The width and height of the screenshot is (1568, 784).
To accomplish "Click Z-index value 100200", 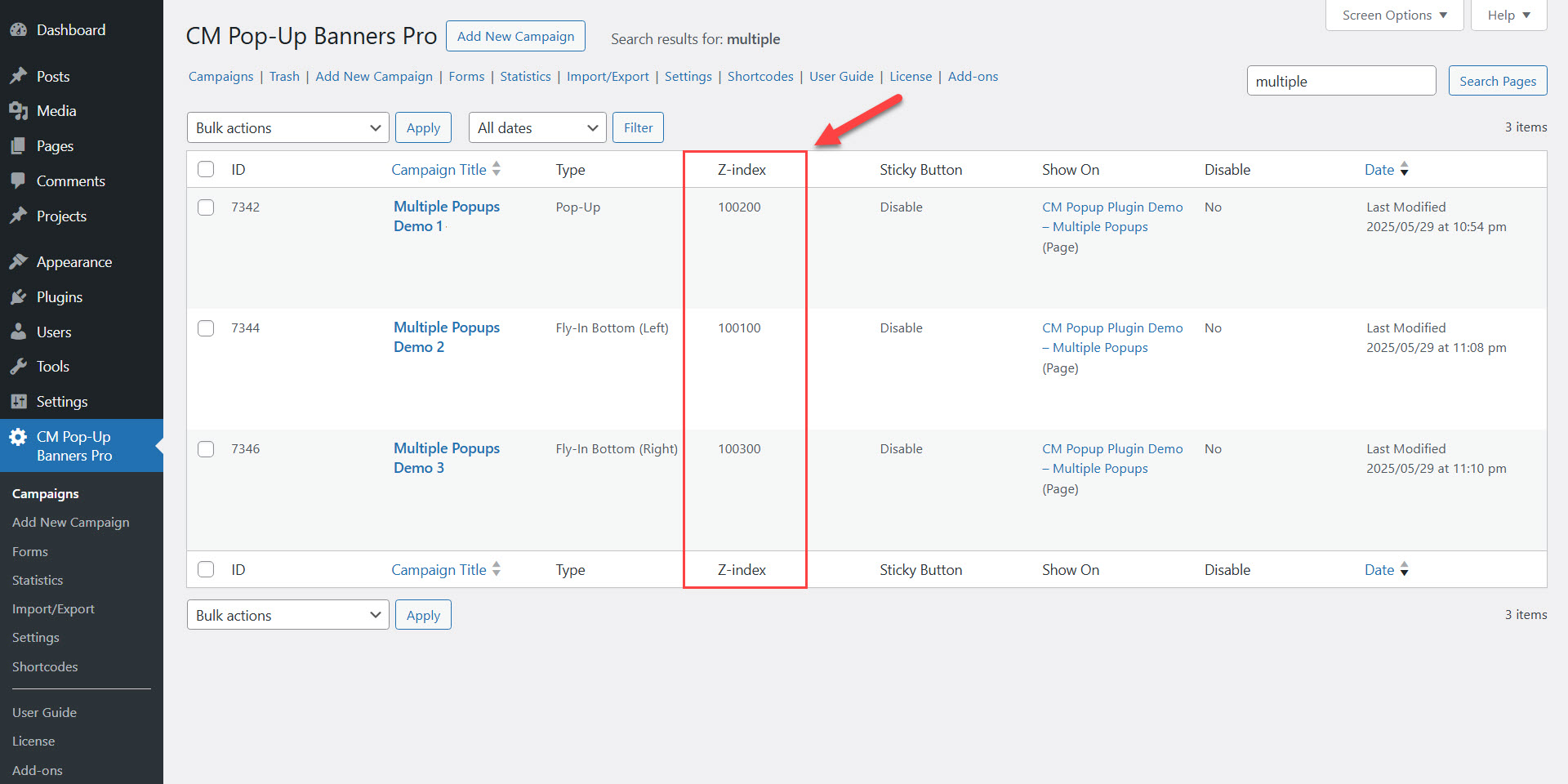I will coord(739,207).
